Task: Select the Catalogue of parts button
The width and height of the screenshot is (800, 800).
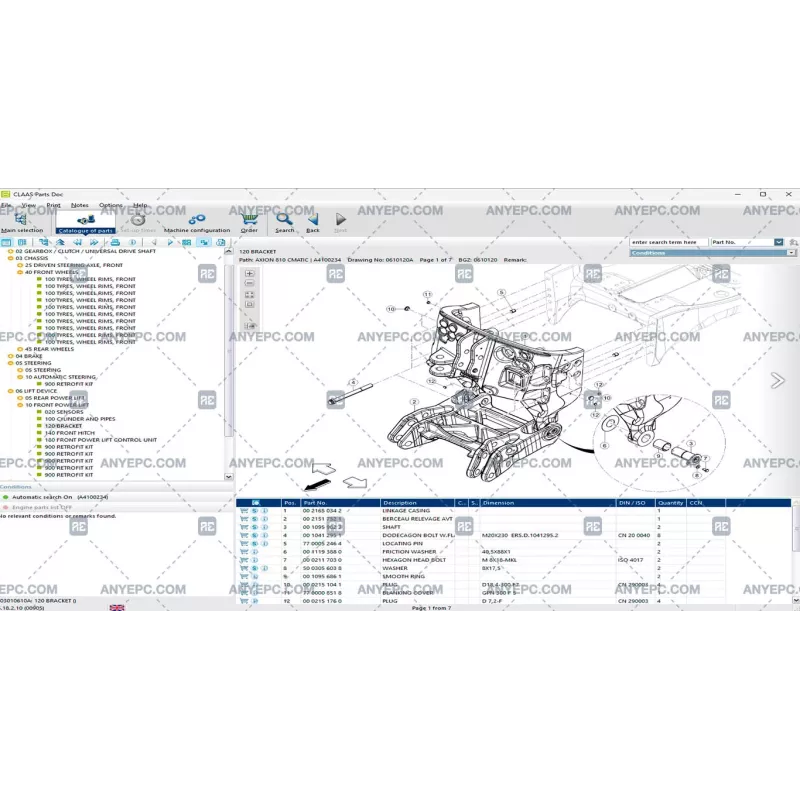Action: pyautogui.click(x=85, y=222)
